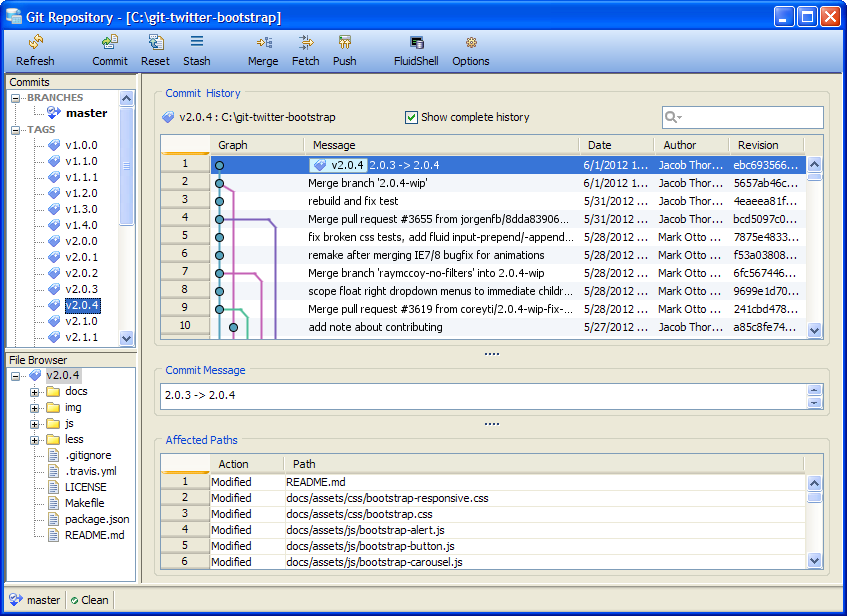This screenshot has width=847, height=616.
Task: Click the master branch status bar icon
Action: (16, 599)
